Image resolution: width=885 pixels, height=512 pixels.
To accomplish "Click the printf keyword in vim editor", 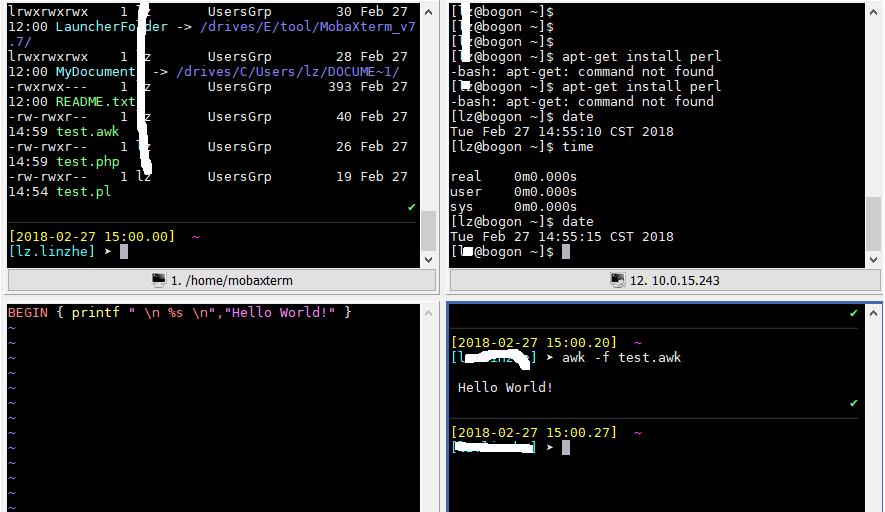I will [x=95, y=312].
